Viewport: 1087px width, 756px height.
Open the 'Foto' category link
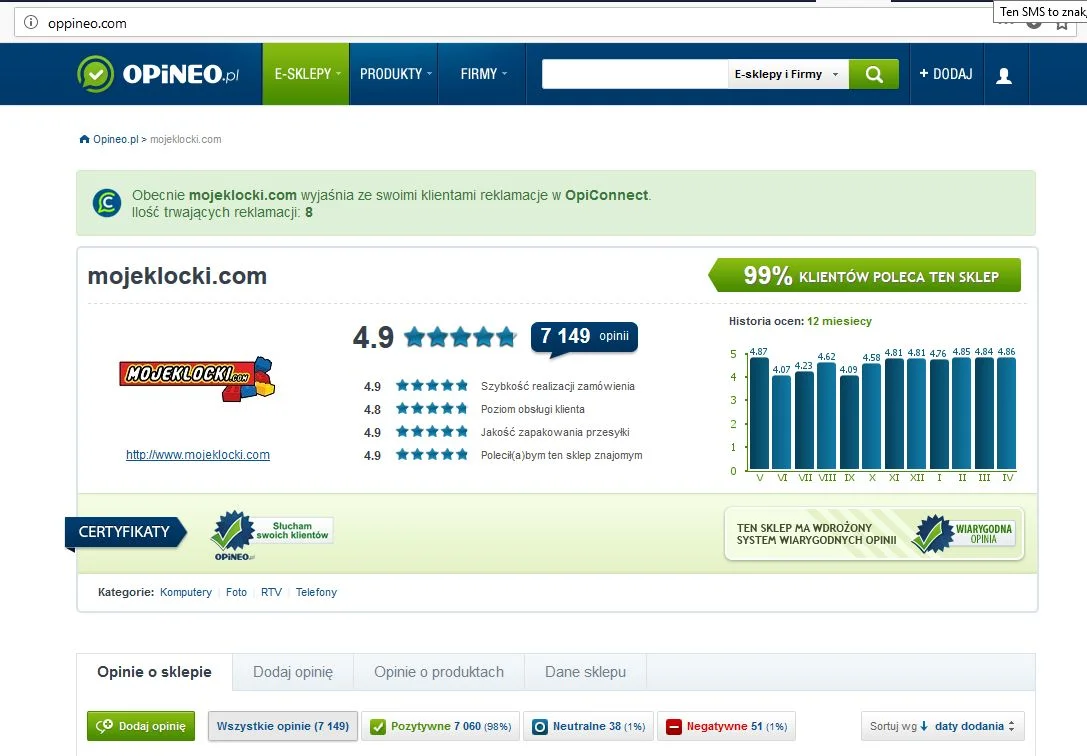236,592
